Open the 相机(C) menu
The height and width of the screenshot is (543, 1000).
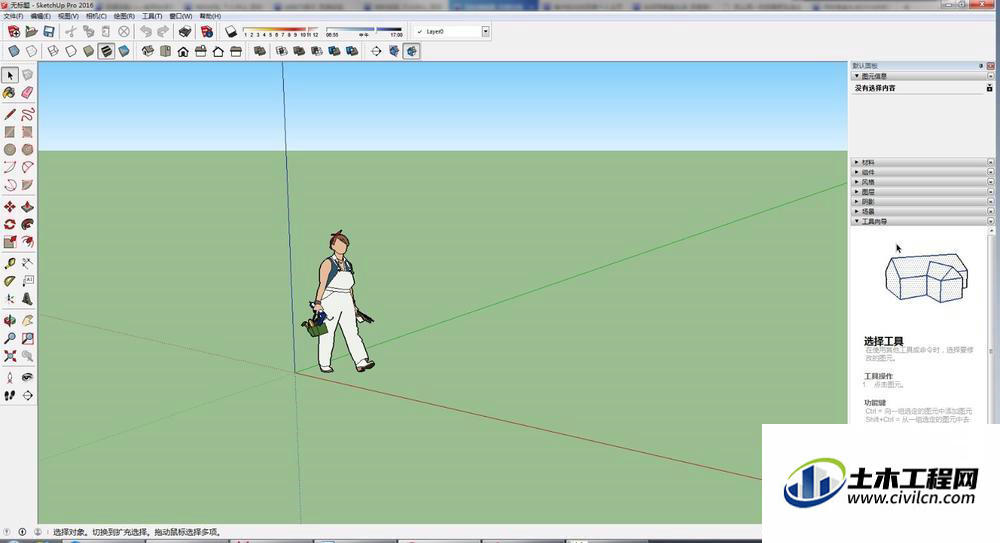[96, 16]
